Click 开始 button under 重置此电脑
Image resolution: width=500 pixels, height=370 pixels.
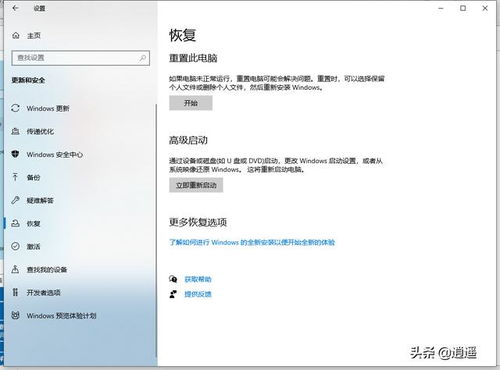coord(191,103)
